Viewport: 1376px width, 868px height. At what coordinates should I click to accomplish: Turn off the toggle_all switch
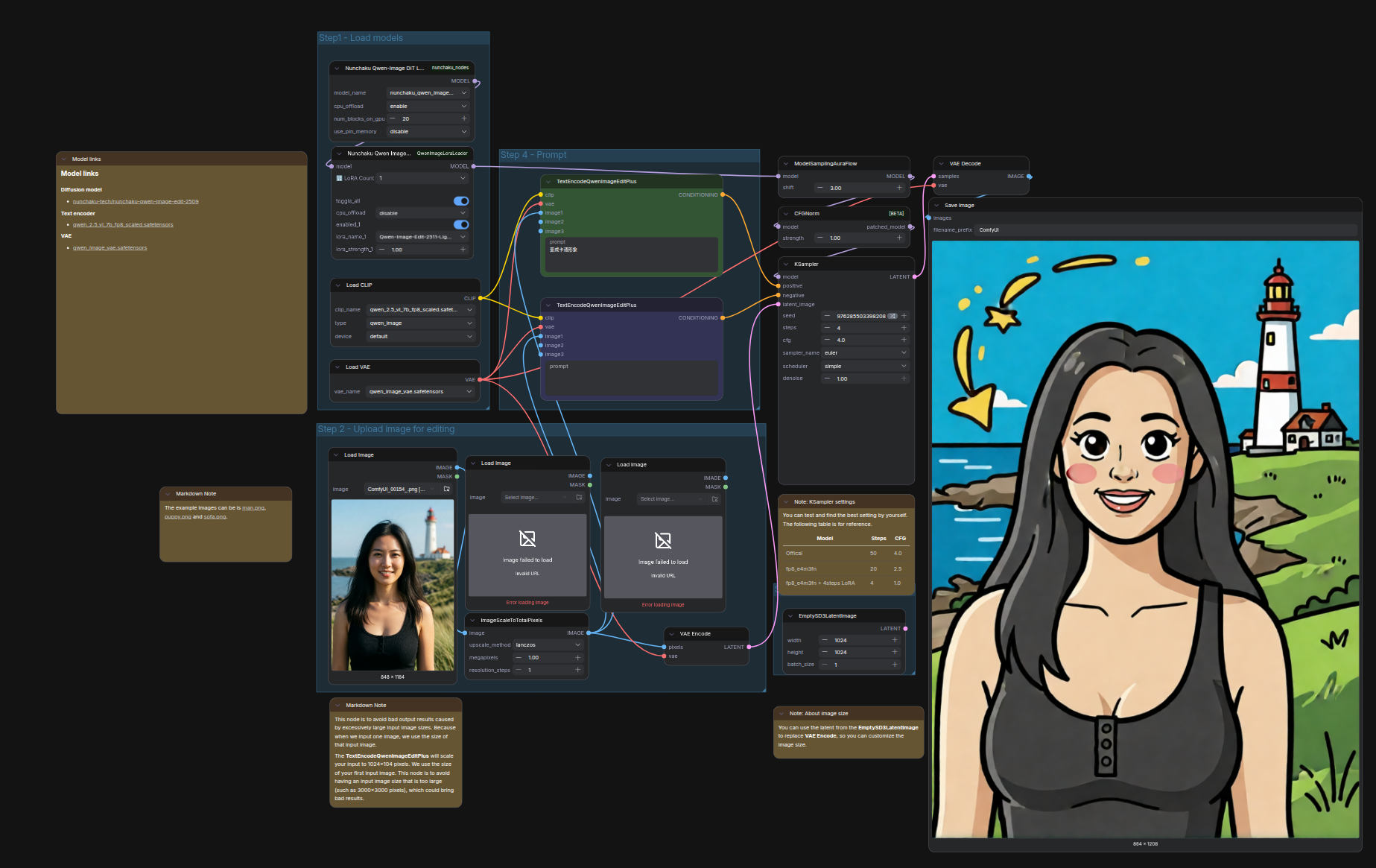coord(461,201)
